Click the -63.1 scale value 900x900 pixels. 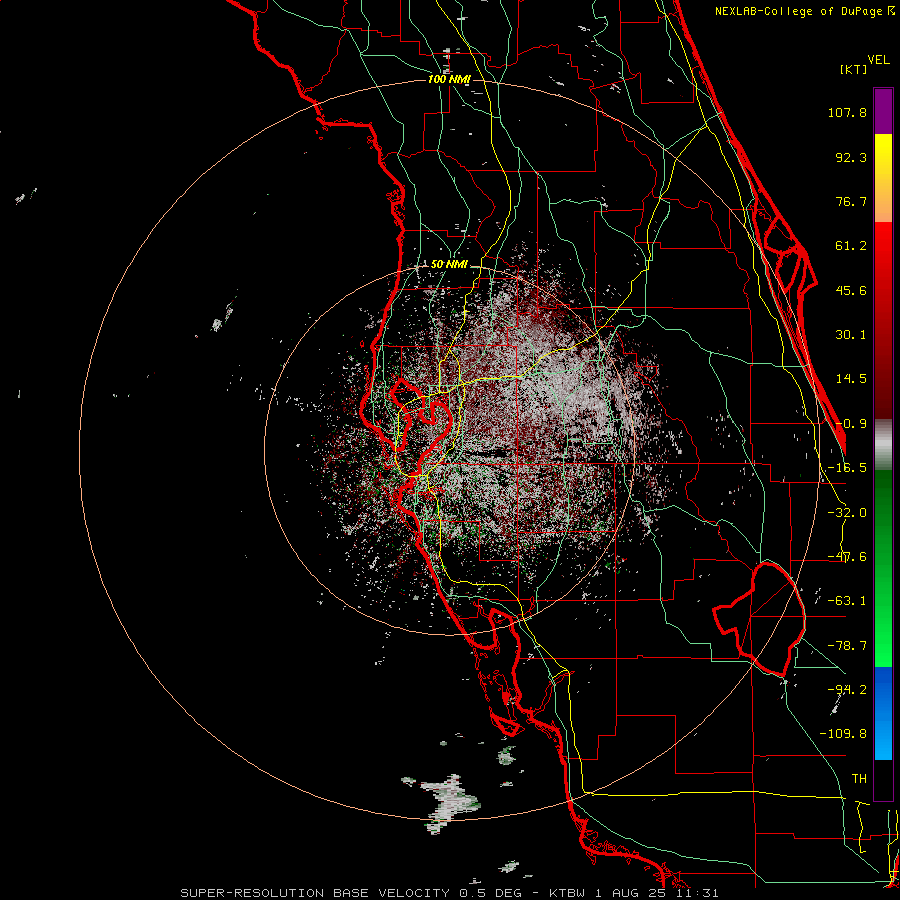point(847,601)
